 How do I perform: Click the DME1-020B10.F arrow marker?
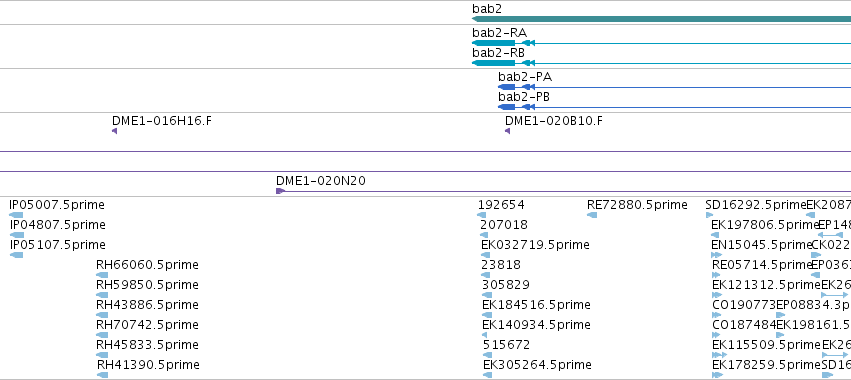coord(507,131)
